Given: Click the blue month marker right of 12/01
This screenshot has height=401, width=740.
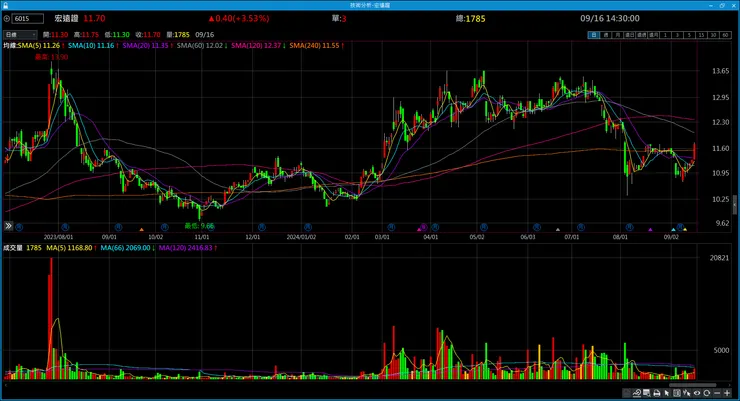Looking at the screenshot, I should 262,227.
